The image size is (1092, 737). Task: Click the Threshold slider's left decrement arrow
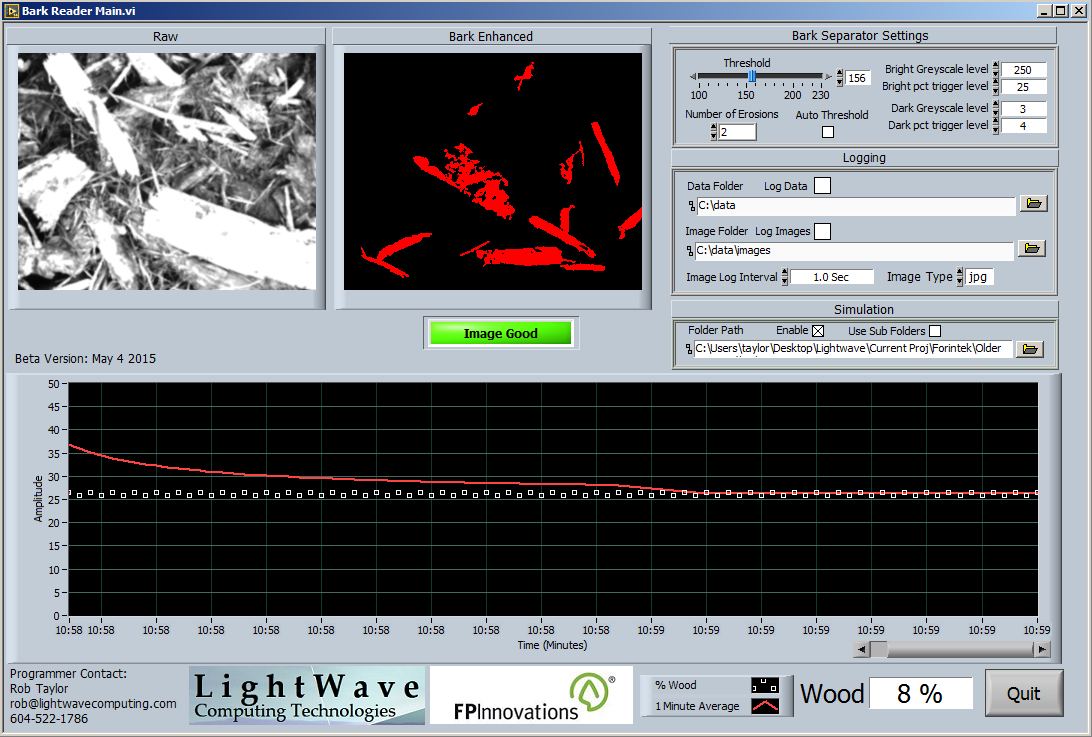pos(693,77)
